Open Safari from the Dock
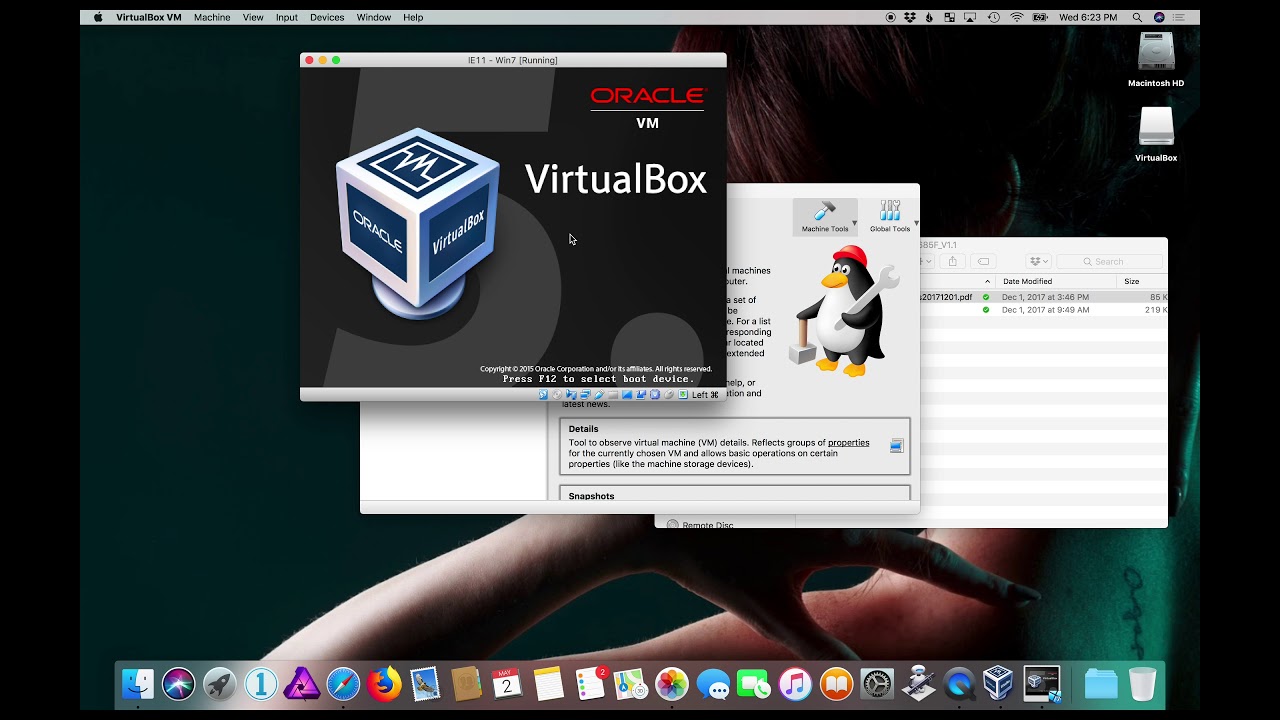This screenshot has height=720, width=1280. click(342, 684)
